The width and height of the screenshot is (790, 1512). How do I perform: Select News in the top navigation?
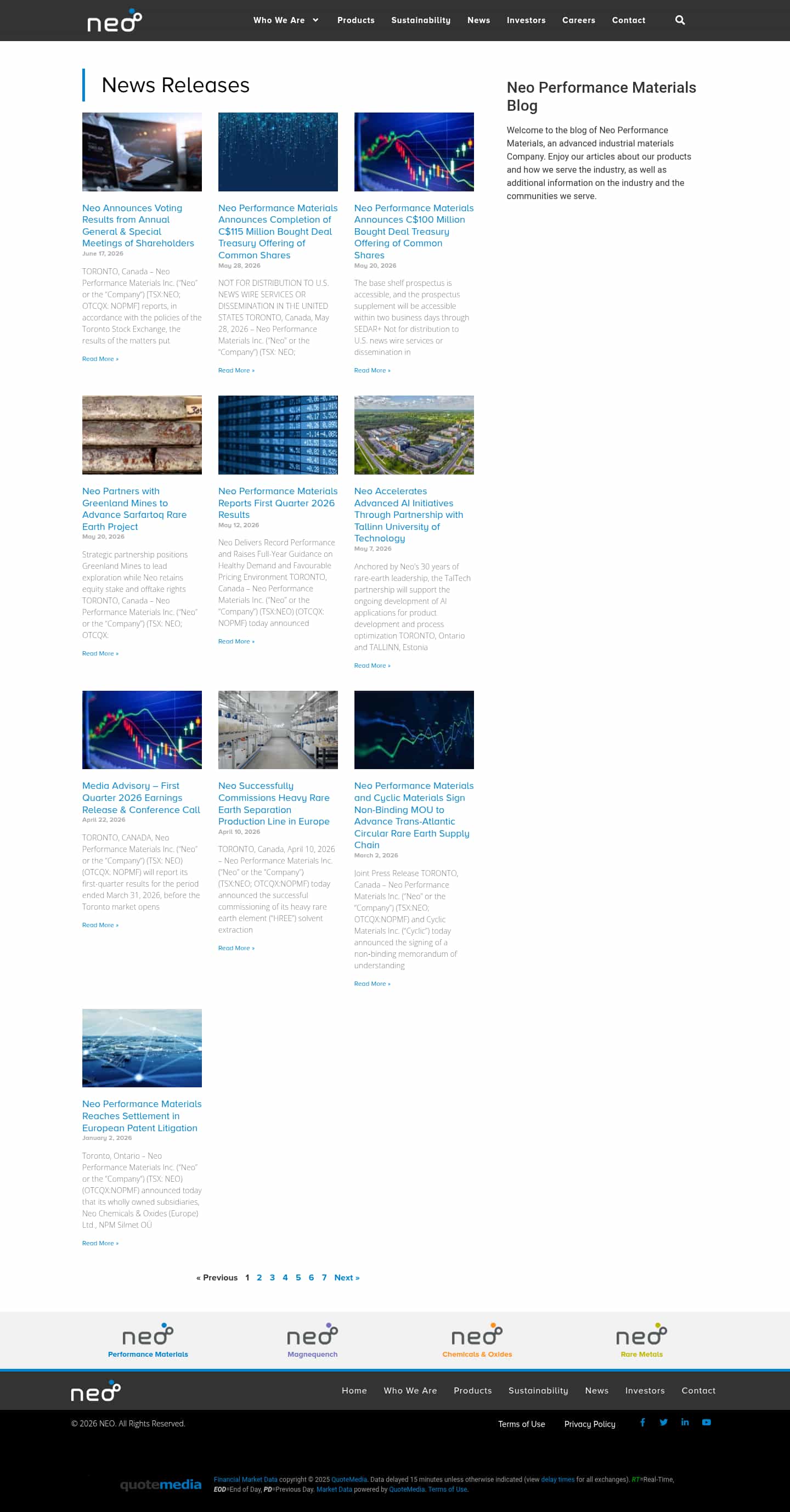(x=478, y=20)
